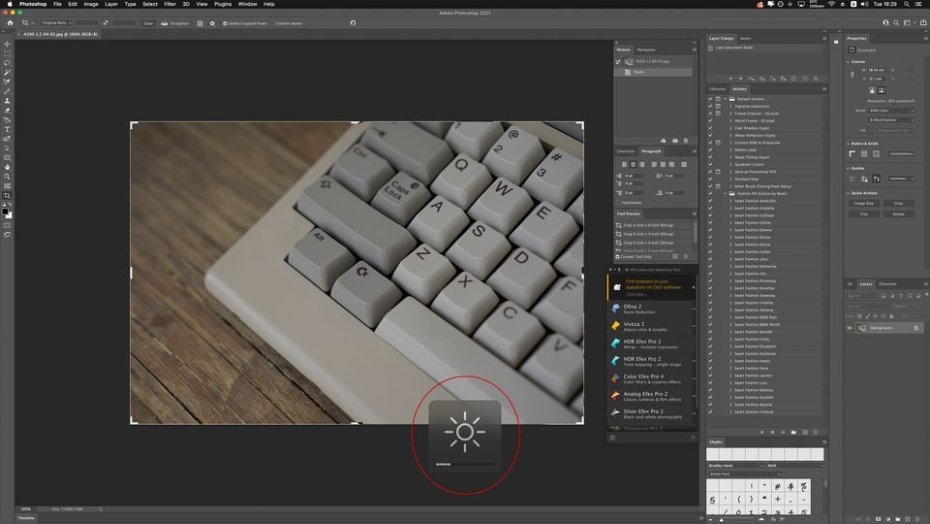The image size is (930, 524).
Task: Create new snapshot camera icon in History
Action: coord(675,141)
